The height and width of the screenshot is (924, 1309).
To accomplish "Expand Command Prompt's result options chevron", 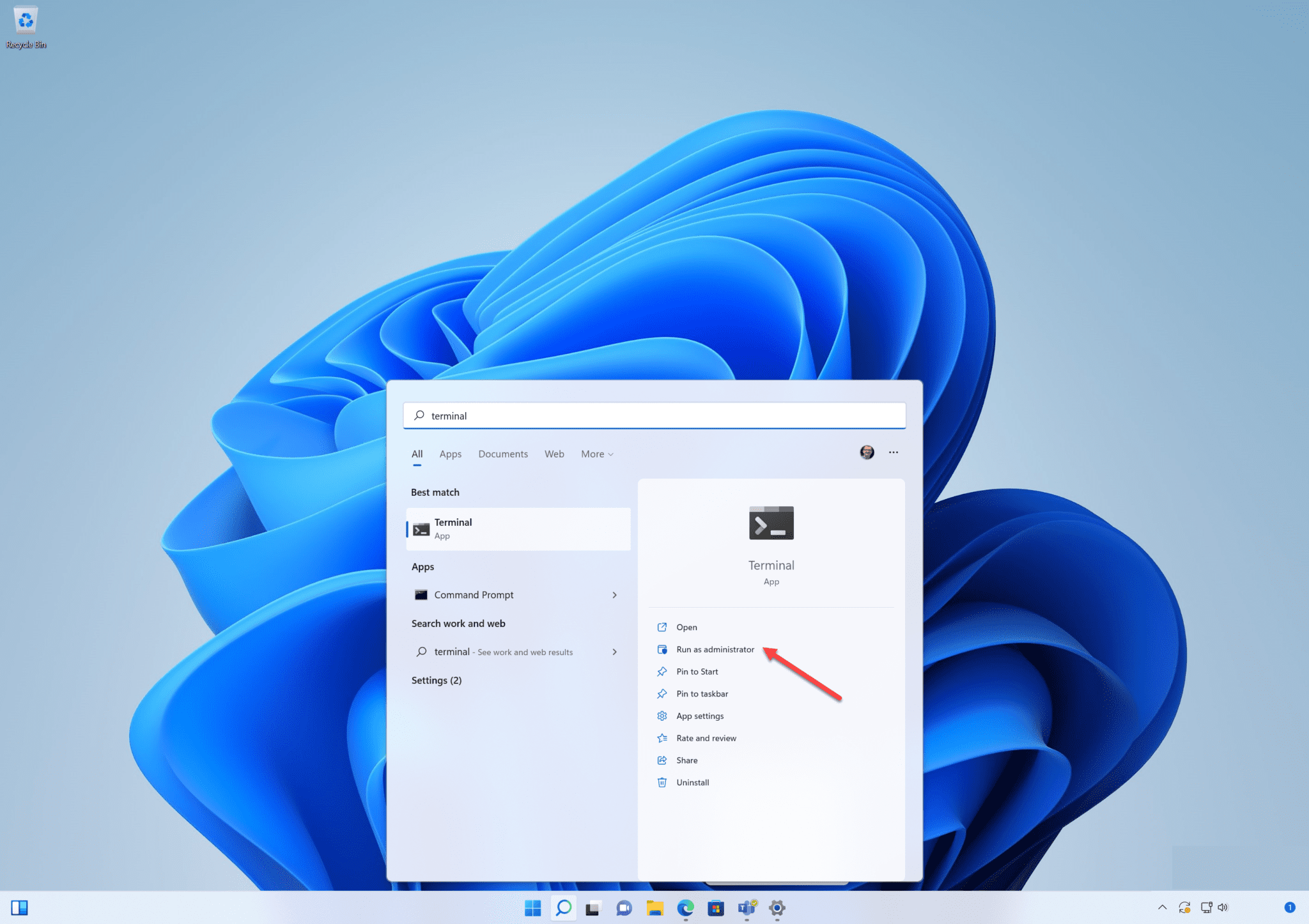I will (x=614, y=595).
